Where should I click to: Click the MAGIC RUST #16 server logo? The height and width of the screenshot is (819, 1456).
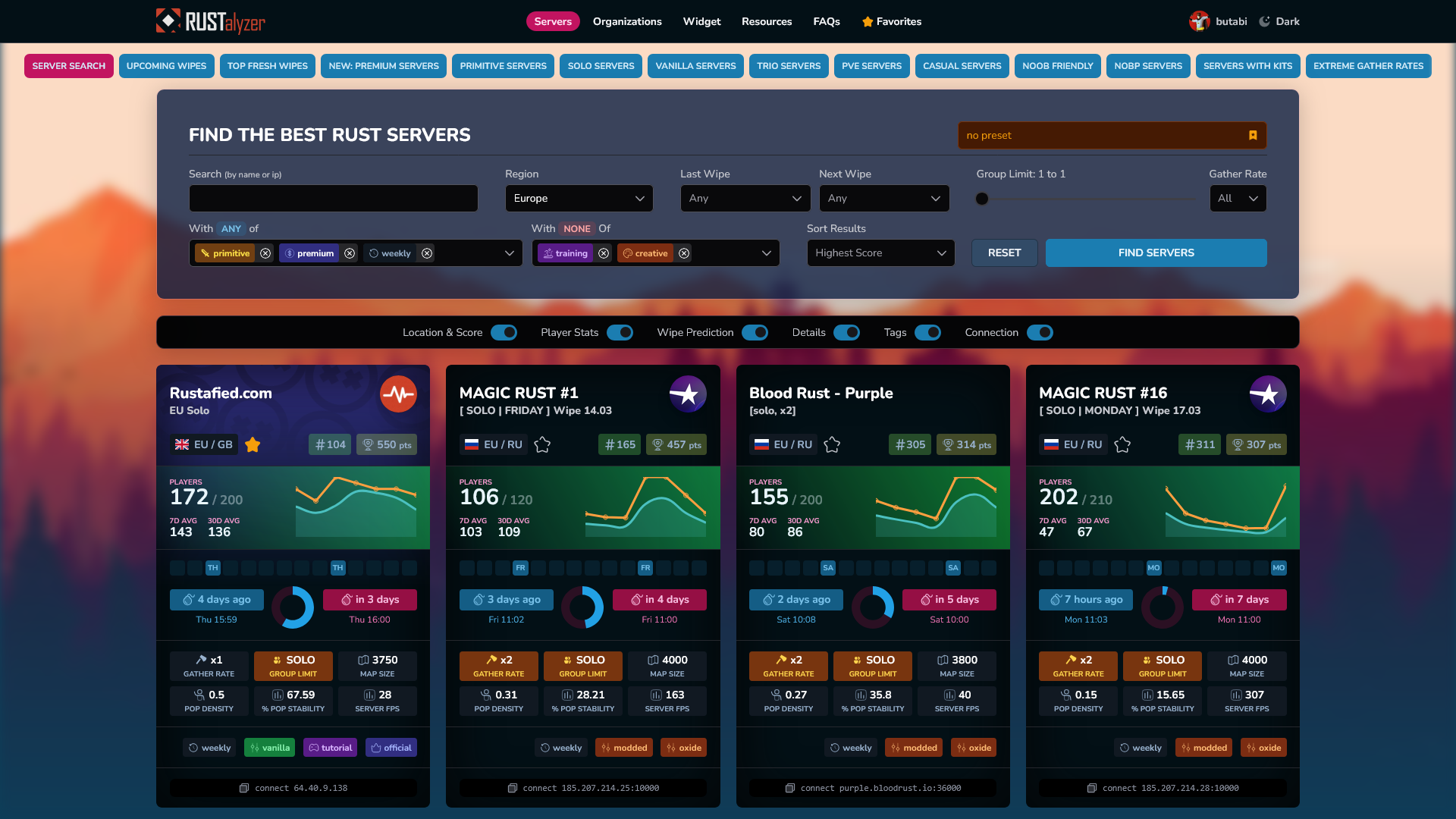[x=1267, y=394]
